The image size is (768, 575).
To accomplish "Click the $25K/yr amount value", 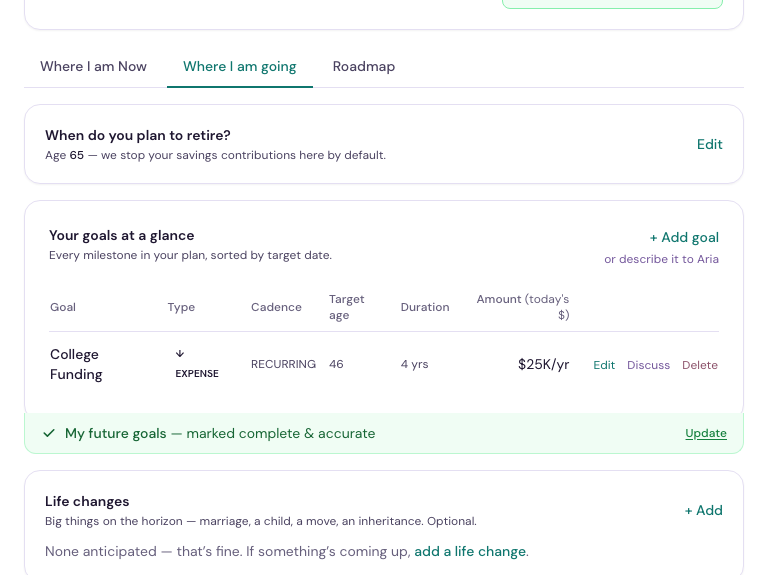I will tap(543, 364).
